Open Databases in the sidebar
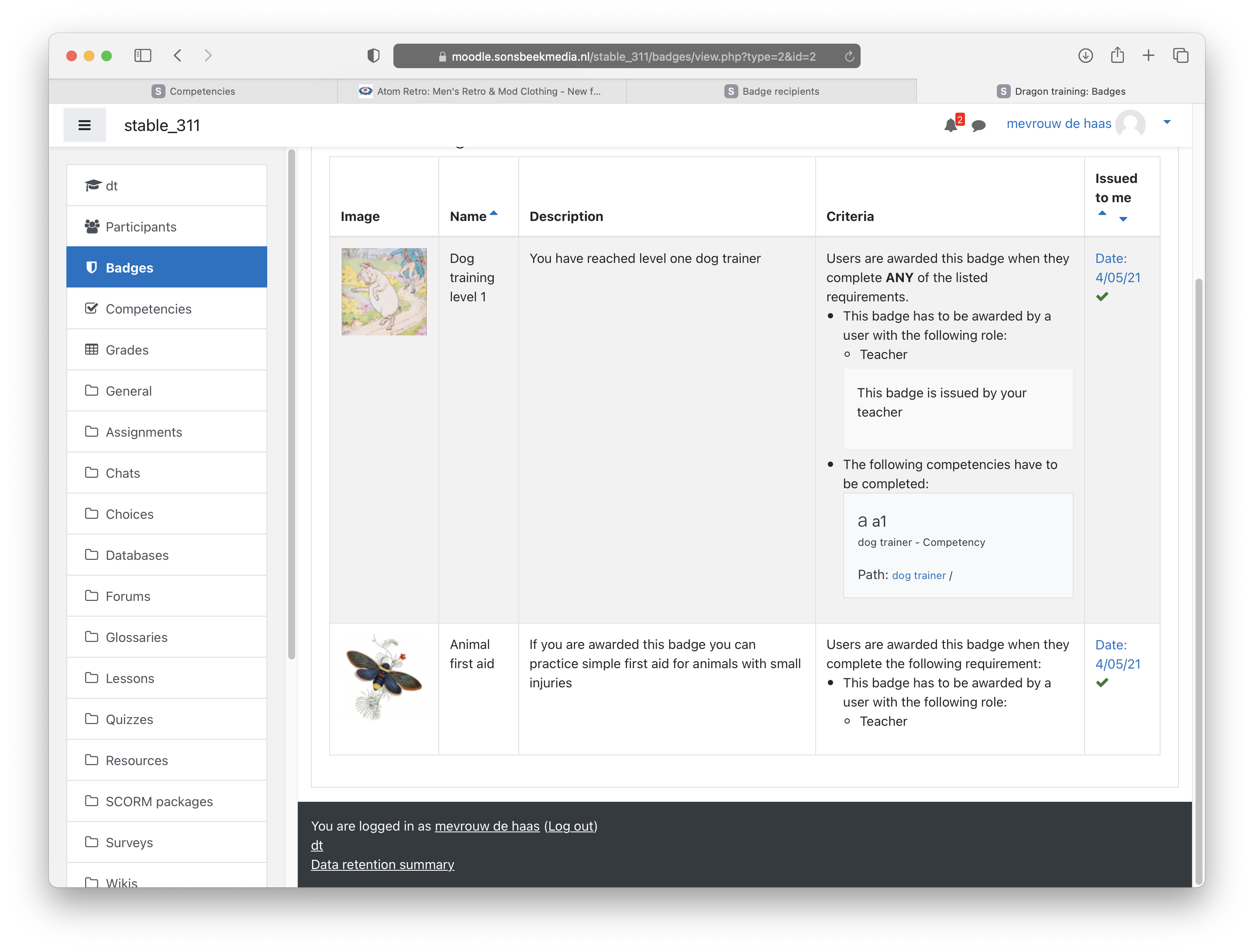Screen dimensions: 1254x952 167,555
